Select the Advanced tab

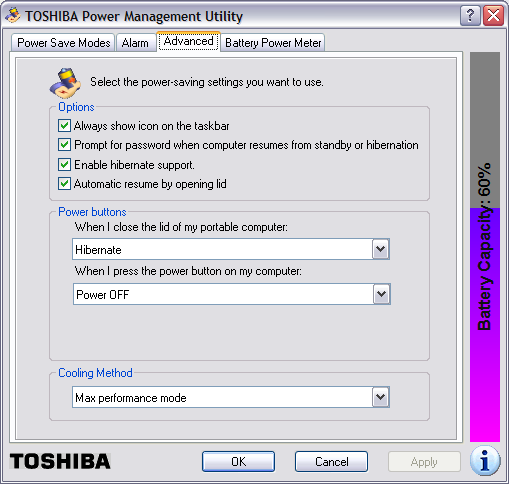188,41
